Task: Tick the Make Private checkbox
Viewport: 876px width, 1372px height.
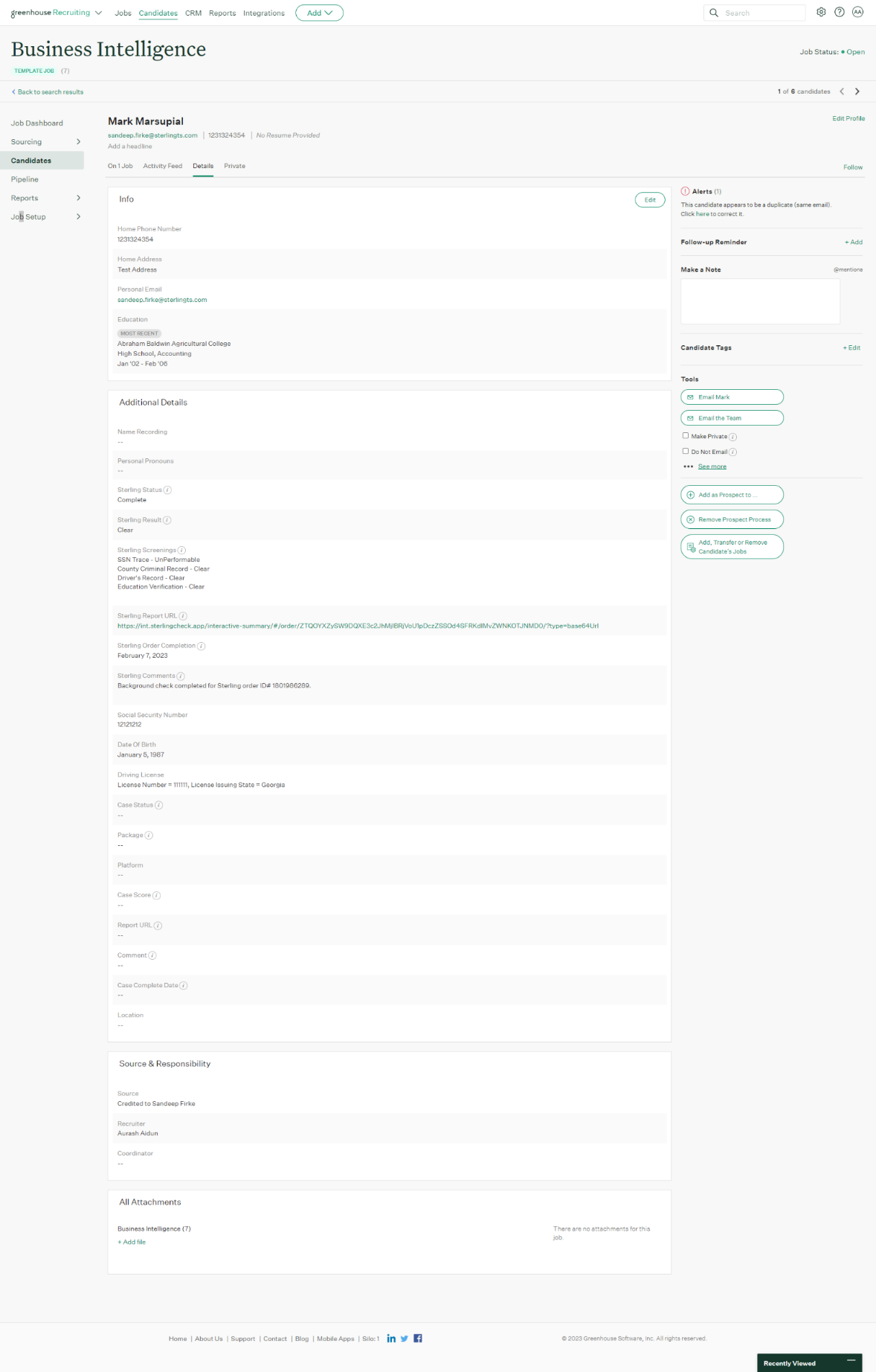Action: pyautogui.click(x=686, y=436)
